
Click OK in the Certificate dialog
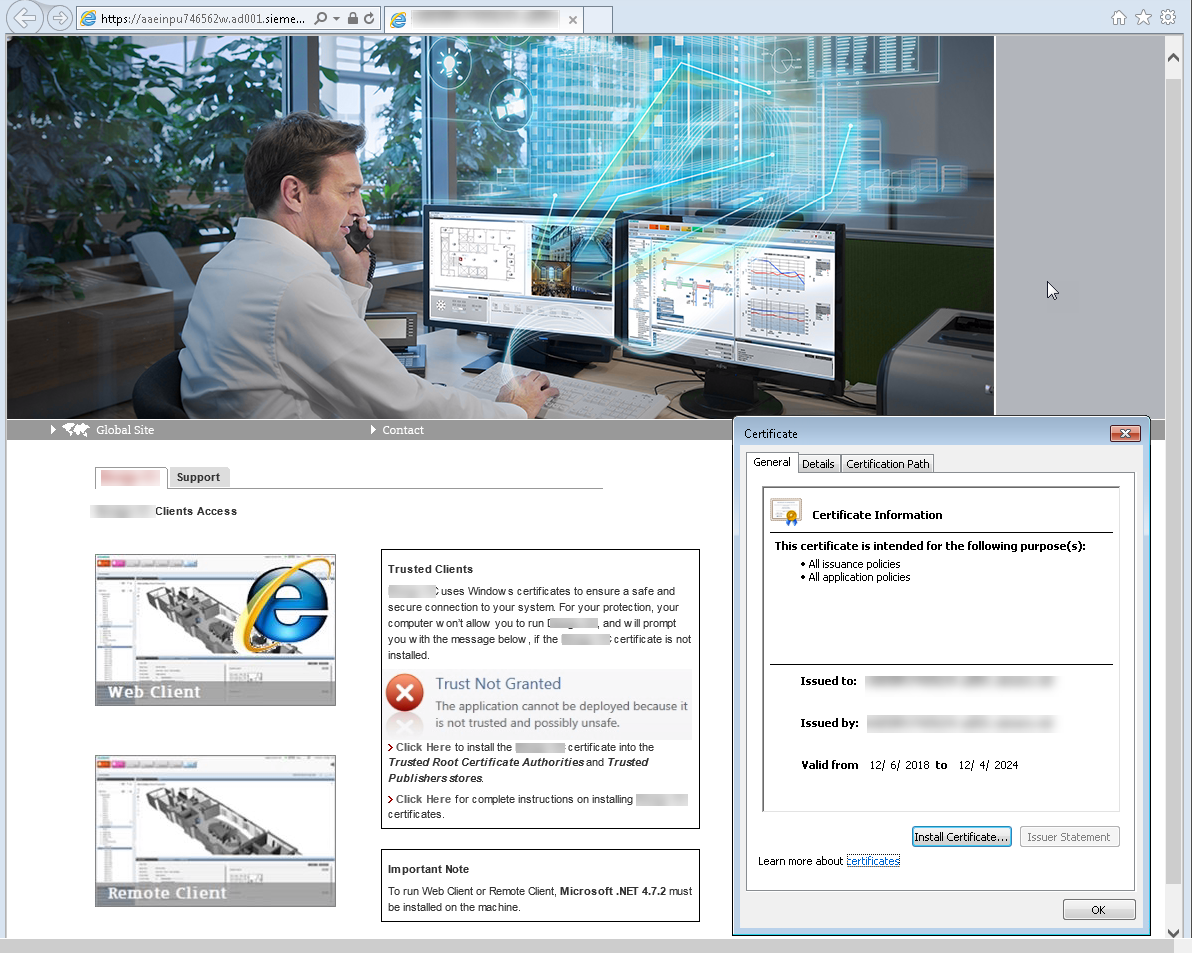1098,910
